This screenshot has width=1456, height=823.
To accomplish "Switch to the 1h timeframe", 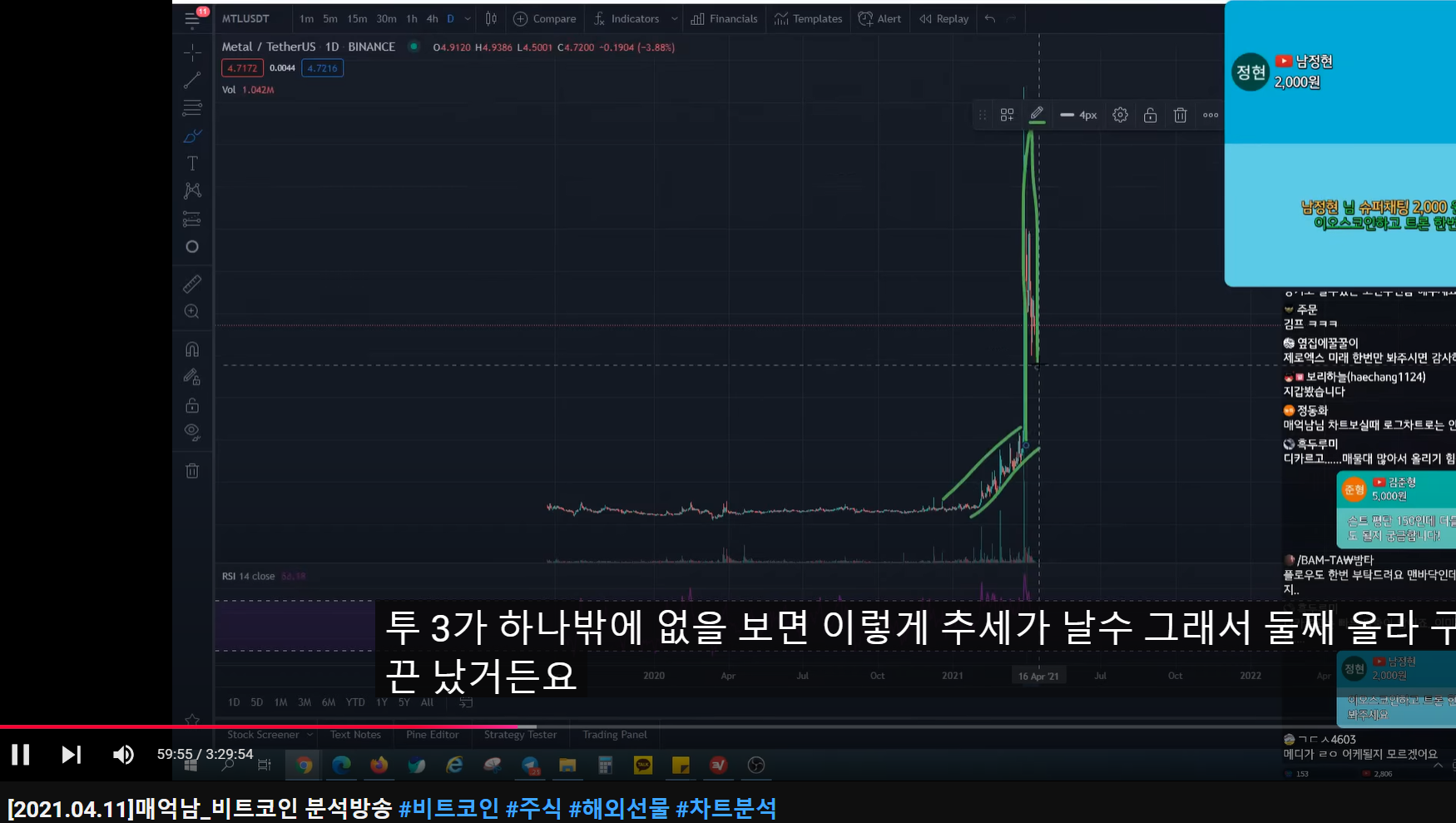I will click(412, 18).
